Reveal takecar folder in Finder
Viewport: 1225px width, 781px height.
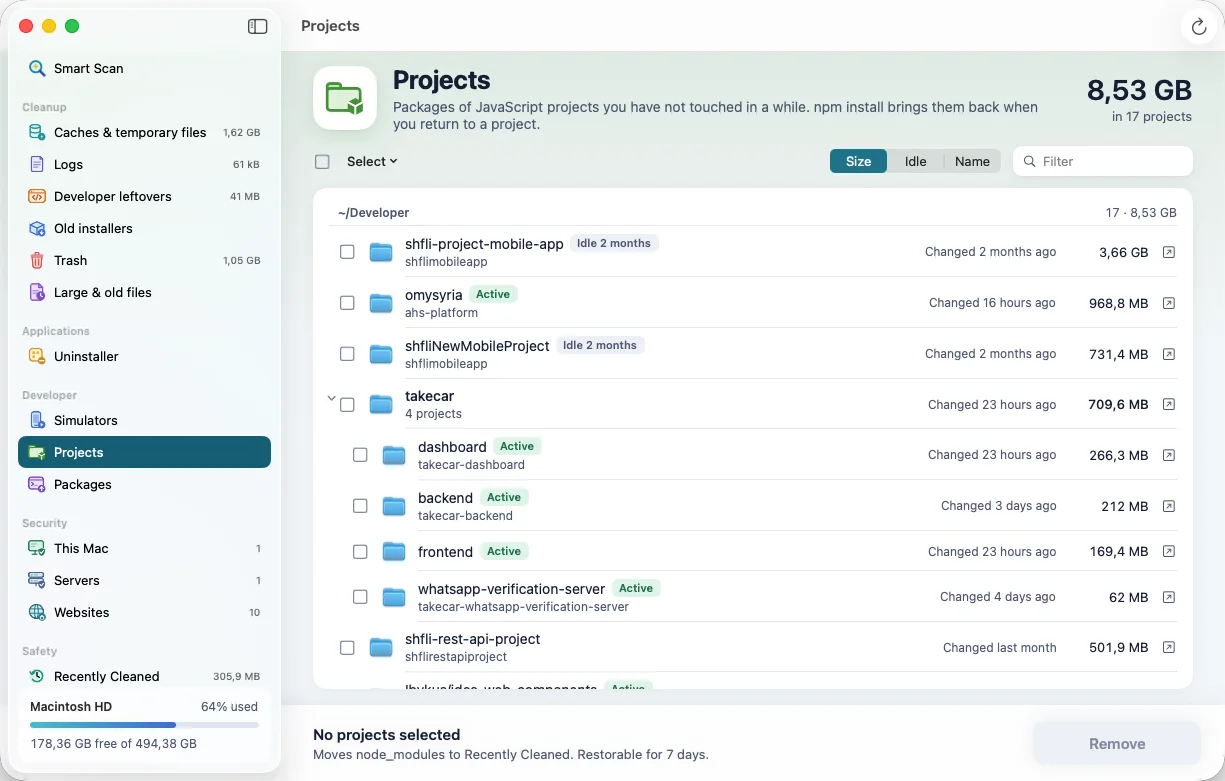(1169, 405)
